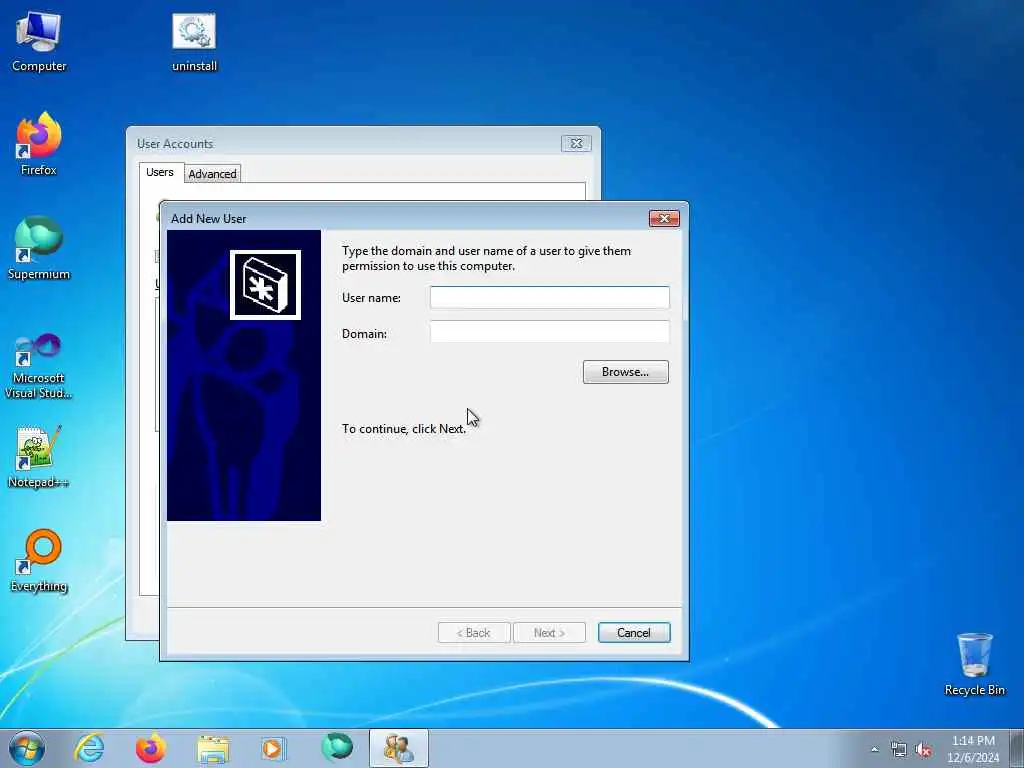Close the User Accounts window

click(x=576, y=143)
